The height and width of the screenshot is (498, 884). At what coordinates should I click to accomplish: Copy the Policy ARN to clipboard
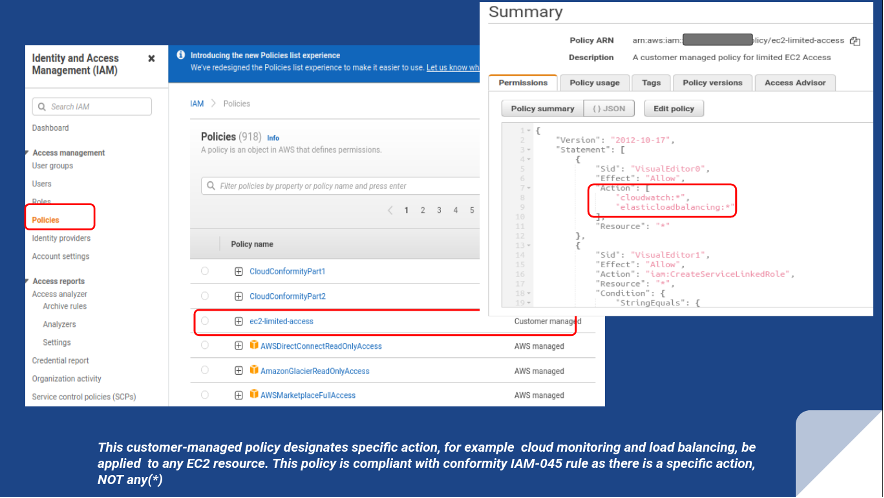(x=855, y=41)
